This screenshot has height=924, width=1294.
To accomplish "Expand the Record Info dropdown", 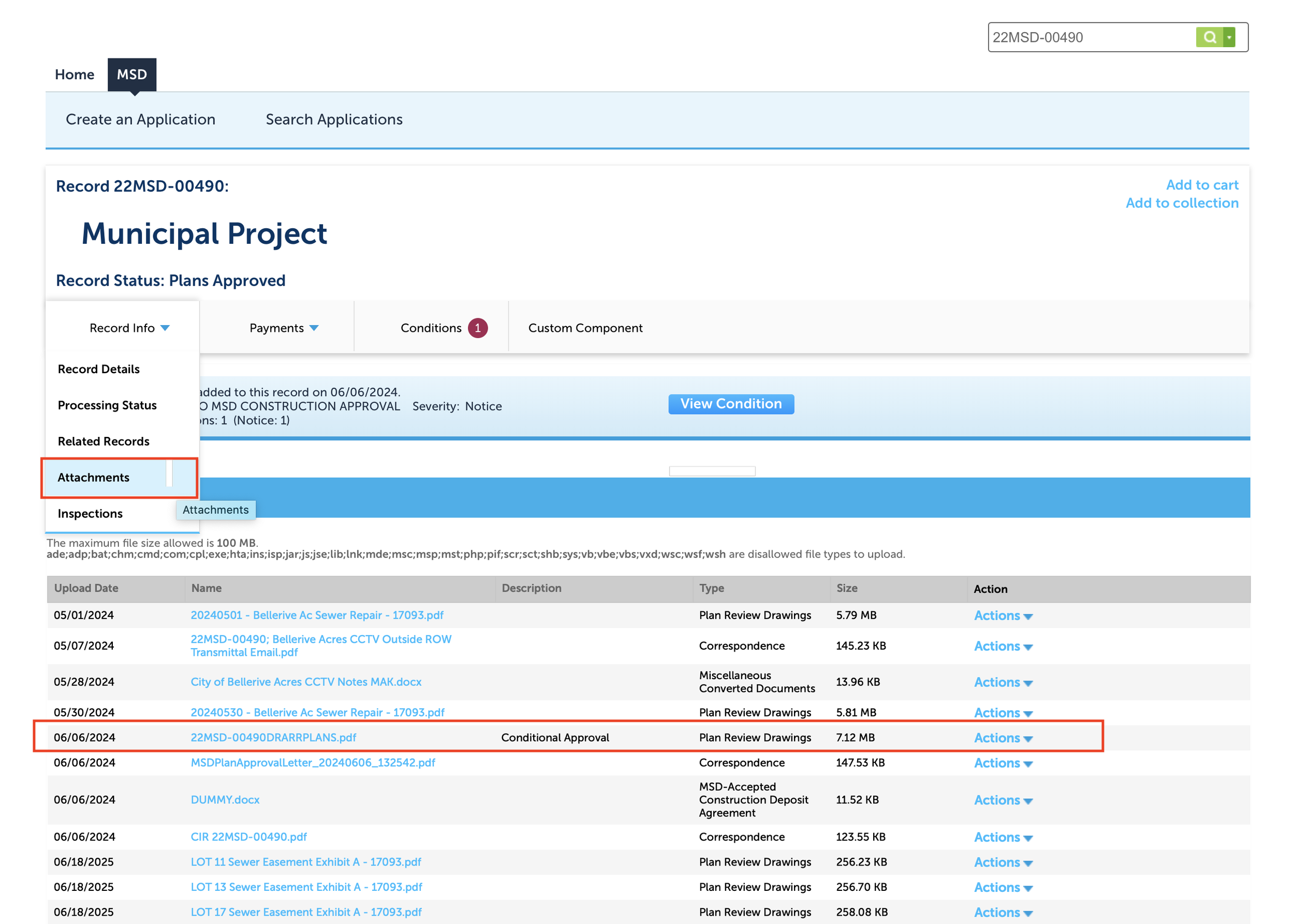I will pyautogui.click(x=129, y=328).
